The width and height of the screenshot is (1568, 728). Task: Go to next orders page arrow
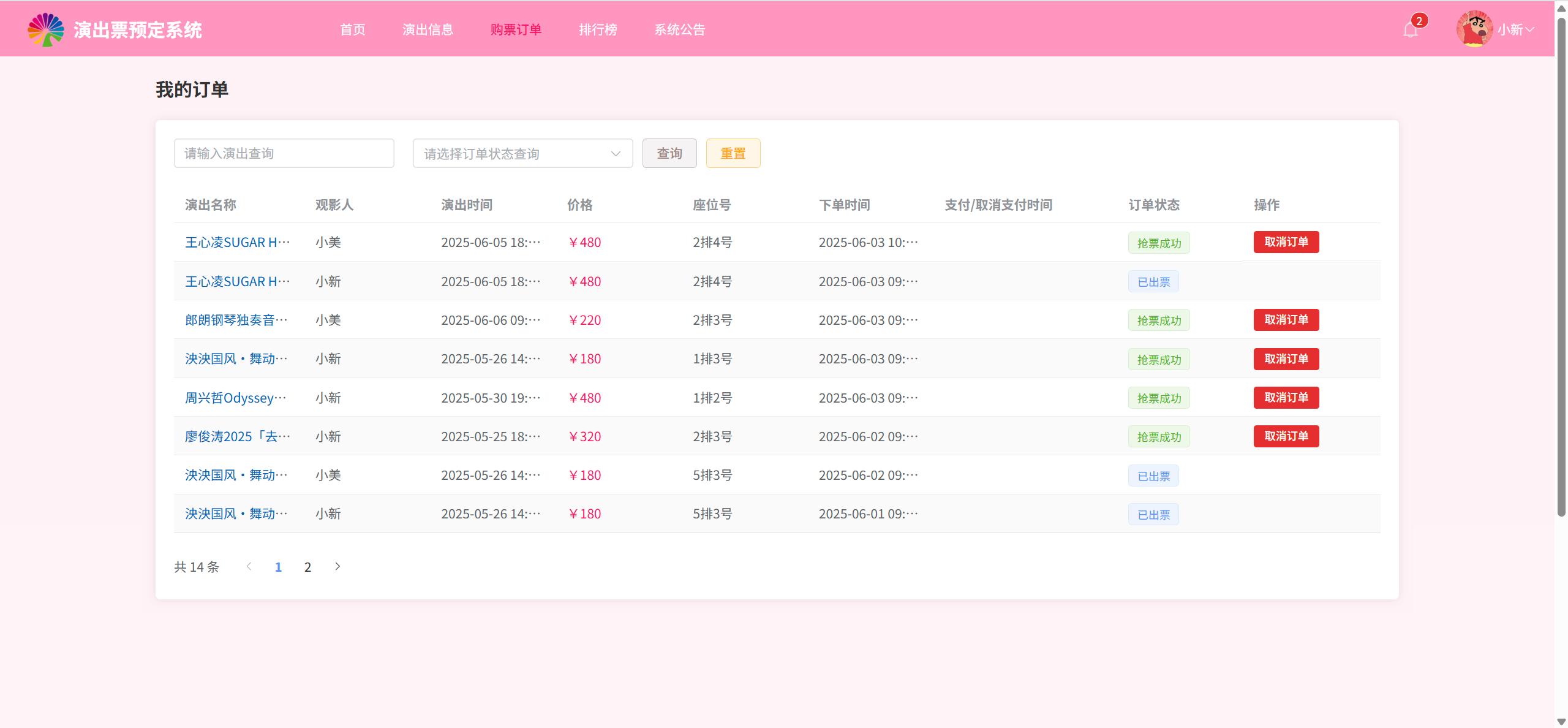point(337,567)
